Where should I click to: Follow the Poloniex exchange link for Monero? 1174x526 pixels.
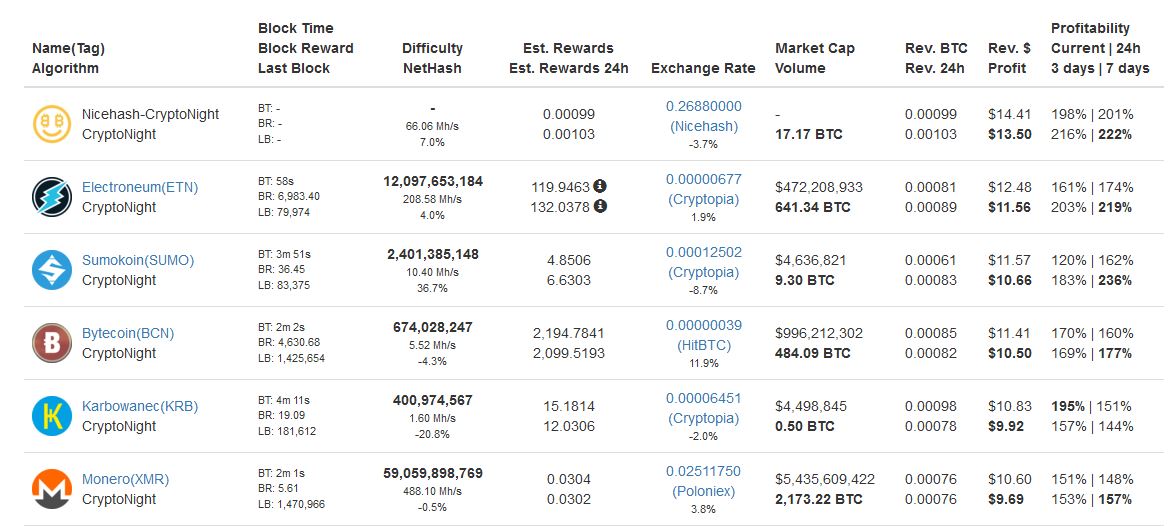coord(704,492)
